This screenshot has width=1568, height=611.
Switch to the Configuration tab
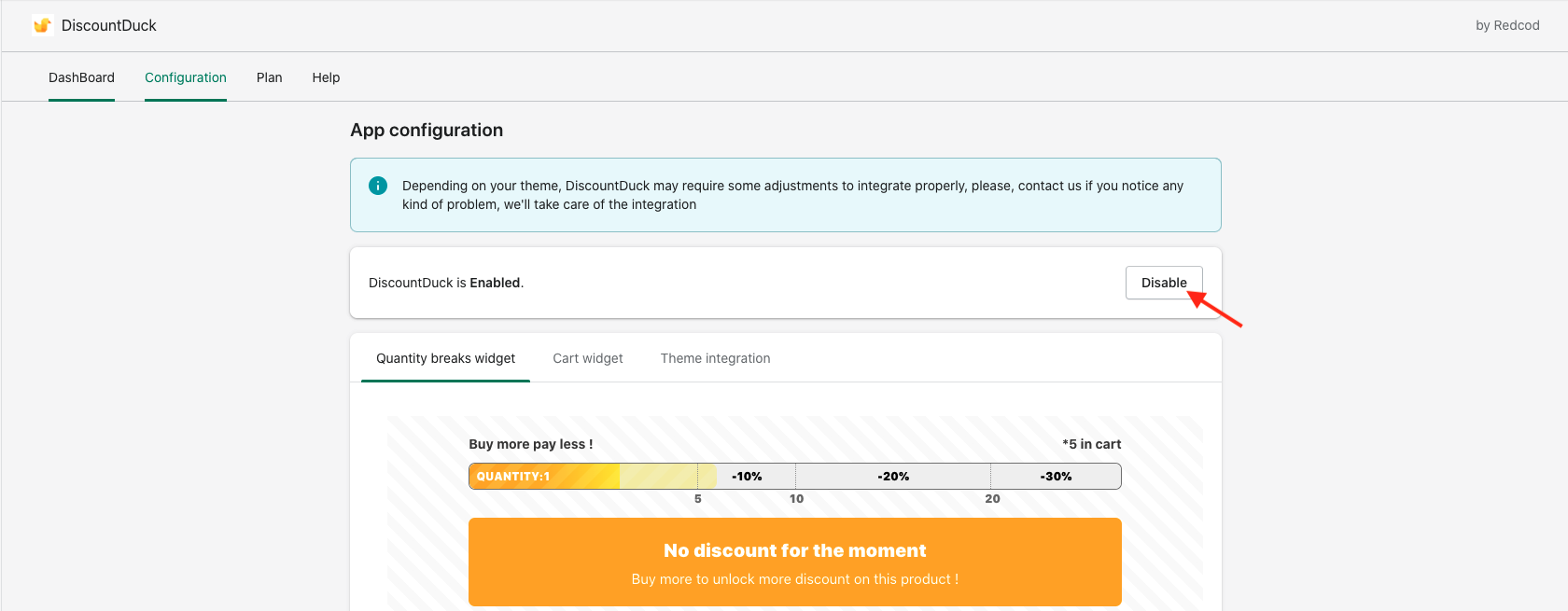(186, 77)
